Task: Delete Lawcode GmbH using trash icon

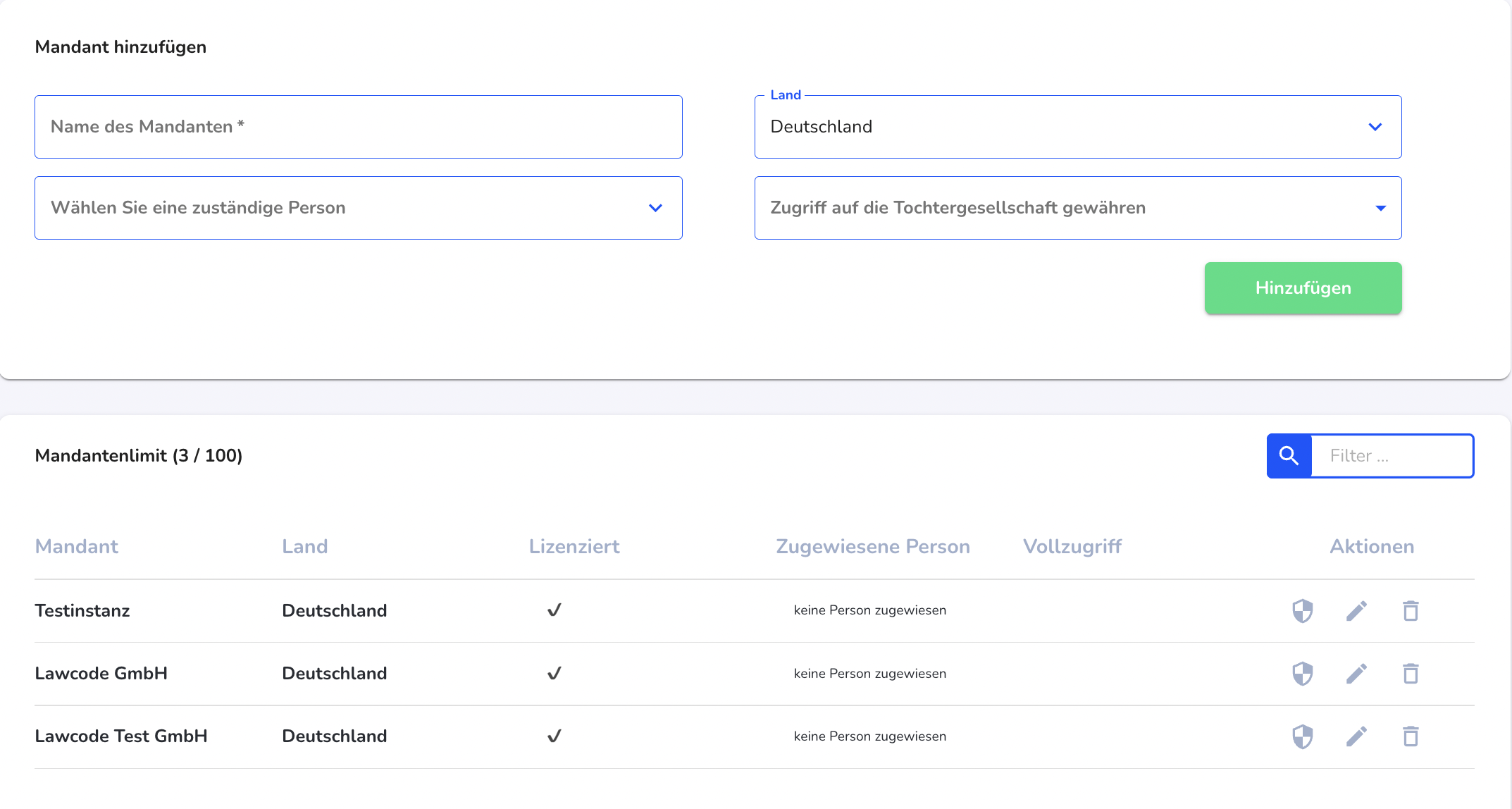Action: [1411, 674]
